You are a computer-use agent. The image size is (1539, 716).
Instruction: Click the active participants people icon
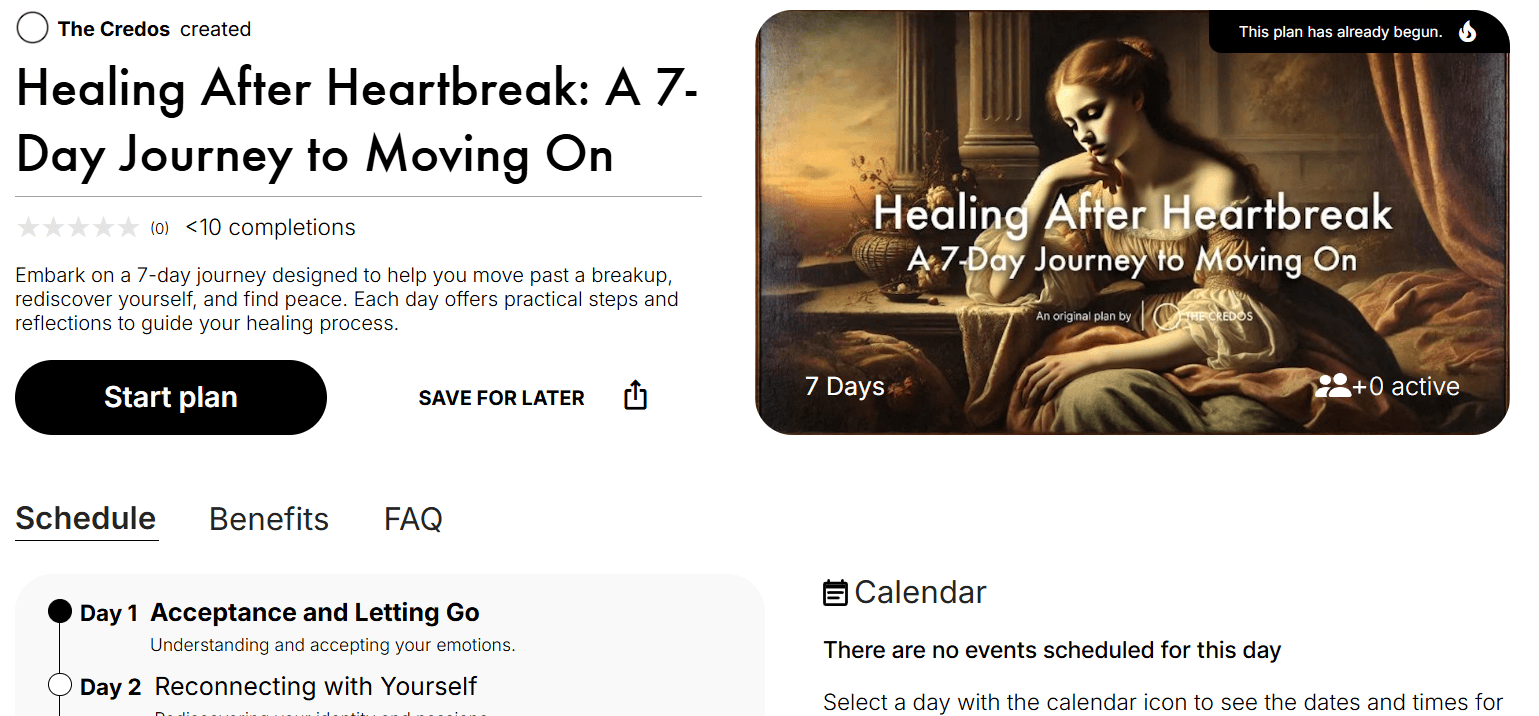(1333, 386)
